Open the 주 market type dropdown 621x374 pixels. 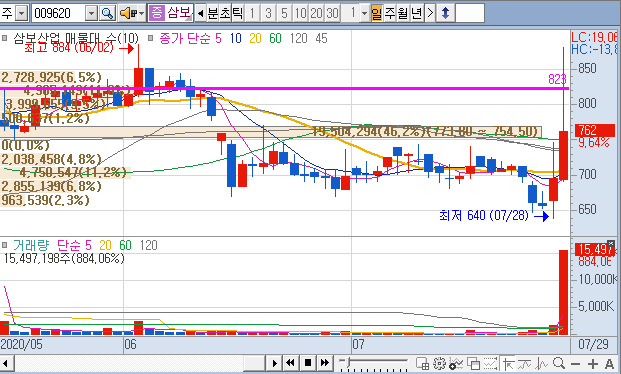21,13
